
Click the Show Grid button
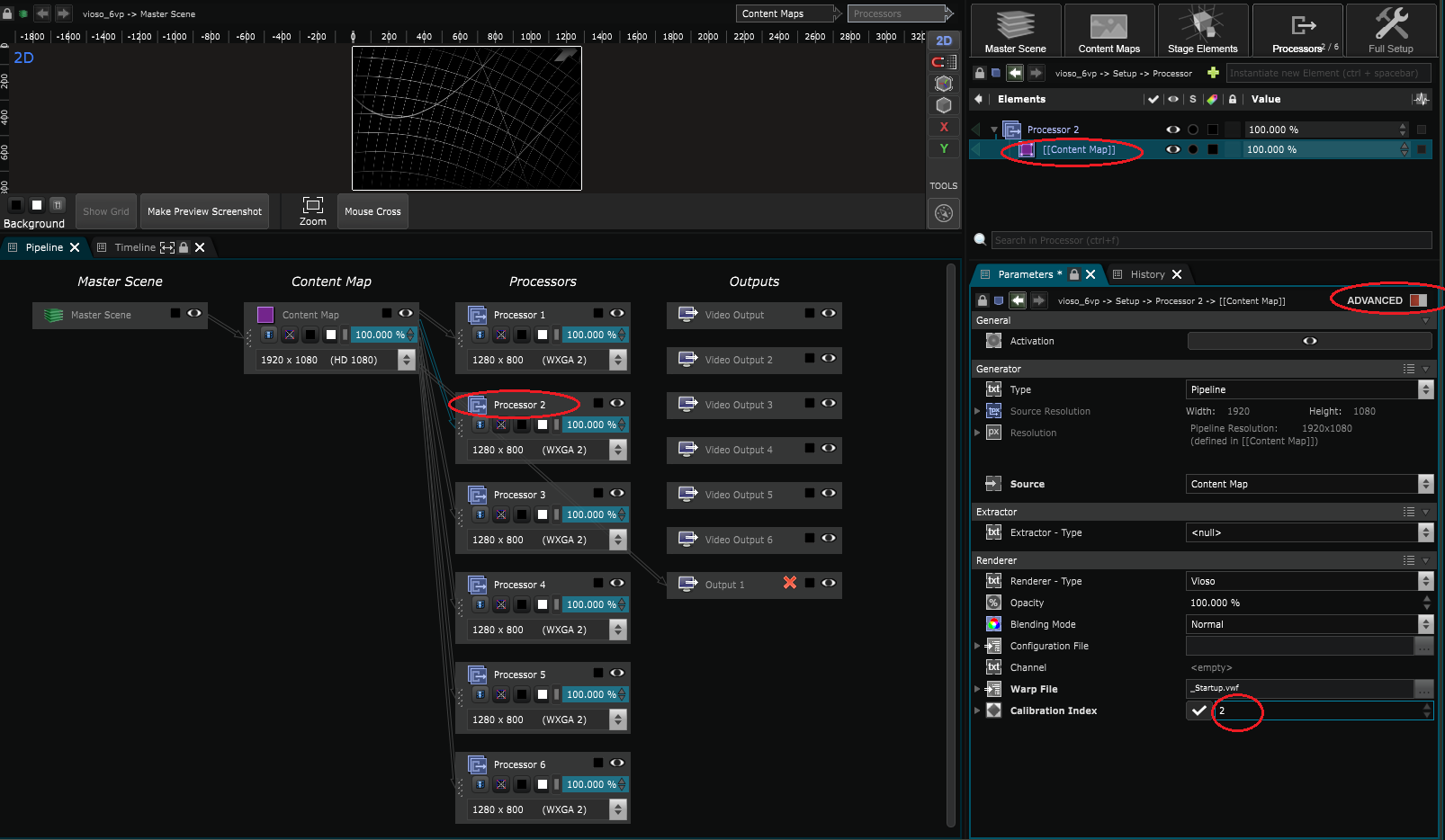(x=106, y=211)
